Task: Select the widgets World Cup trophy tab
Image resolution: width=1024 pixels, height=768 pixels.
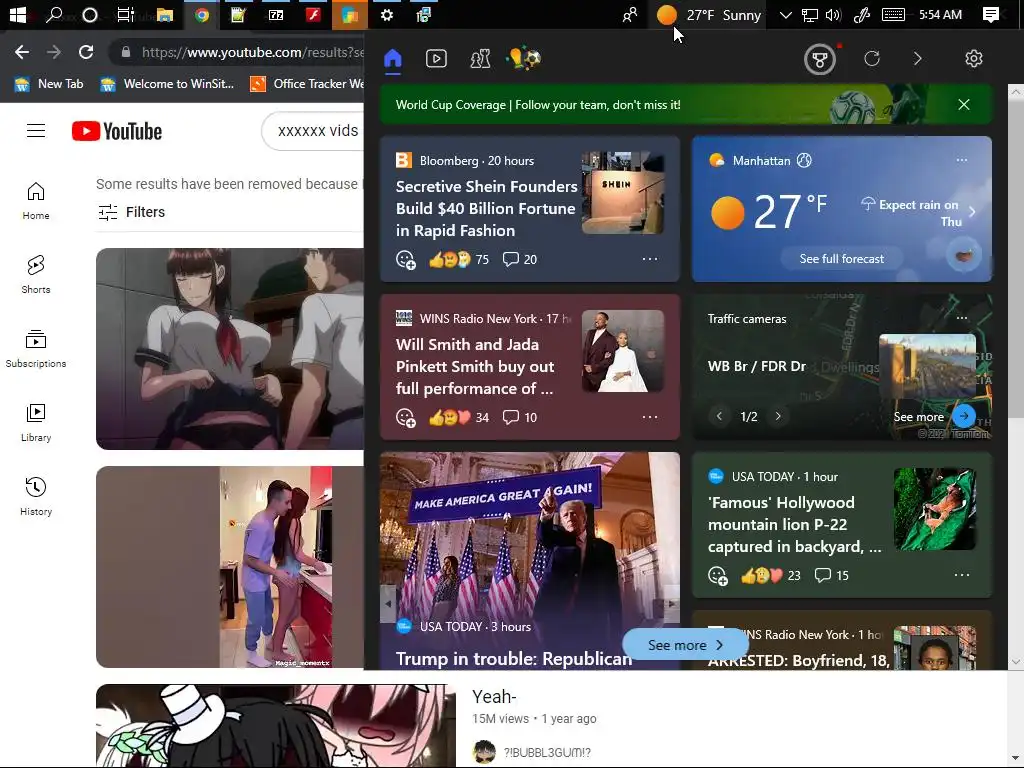Action: tap(524, 59)
